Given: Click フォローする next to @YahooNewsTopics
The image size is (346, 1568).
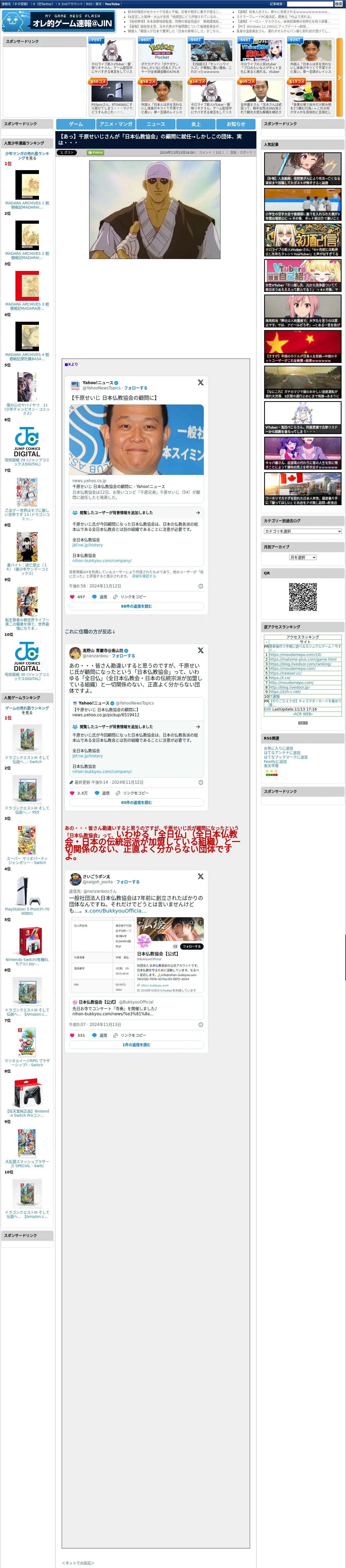Looking at the screenshot, I should [135, 388].
